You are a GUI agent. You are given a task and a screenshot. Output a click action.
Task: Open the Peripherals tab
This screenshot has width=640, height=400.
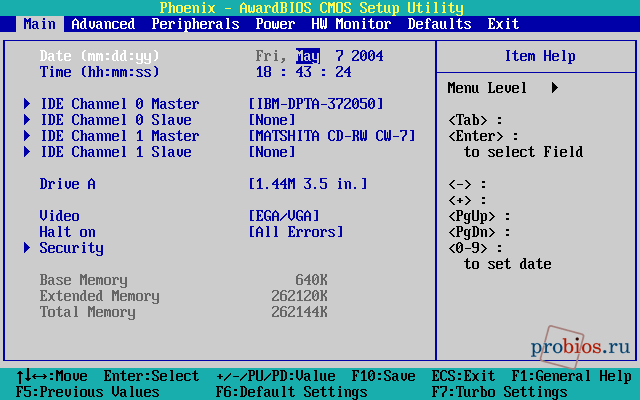[x=195, y=24]
